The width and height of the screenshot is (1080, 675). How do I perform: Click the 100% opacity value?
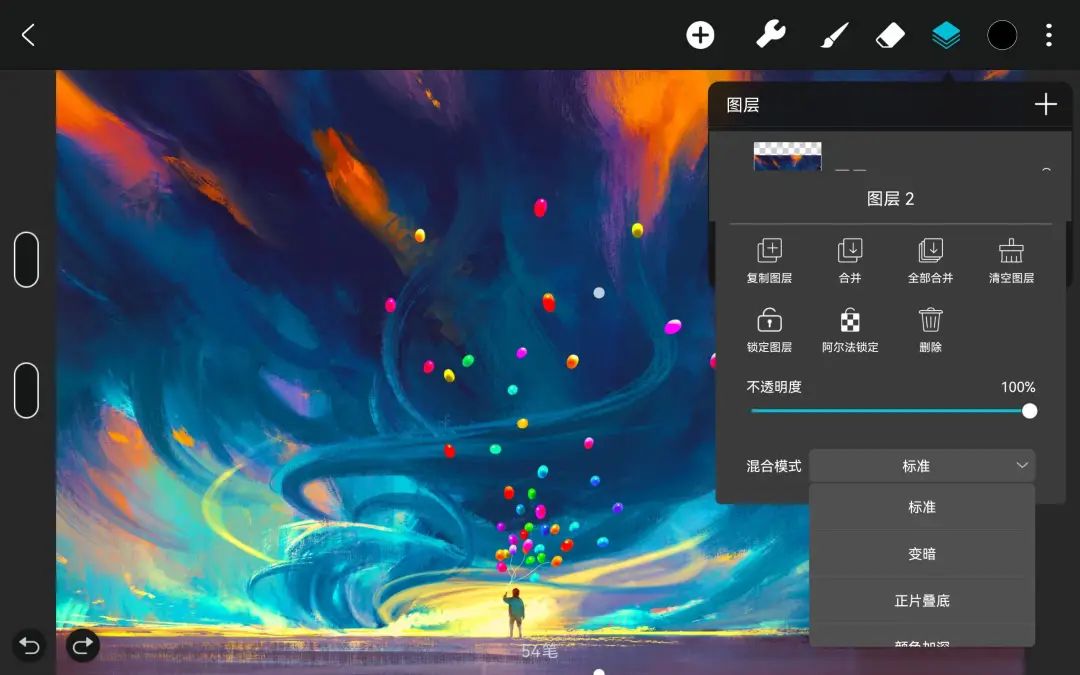pyautogui.click(x=1018, y=387)
